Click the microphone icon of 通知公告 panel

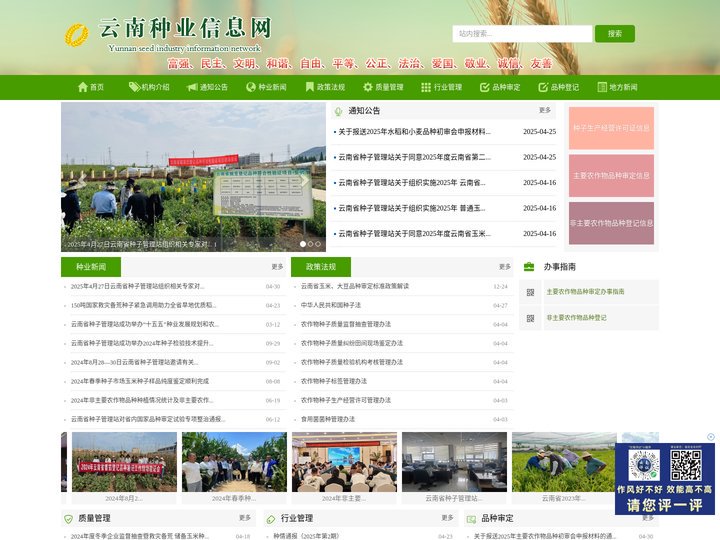(338, 111)
